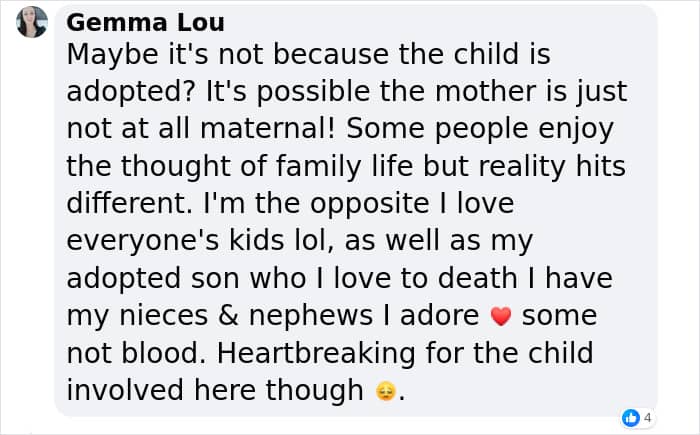Click the red heart emoji

point(502,317)
